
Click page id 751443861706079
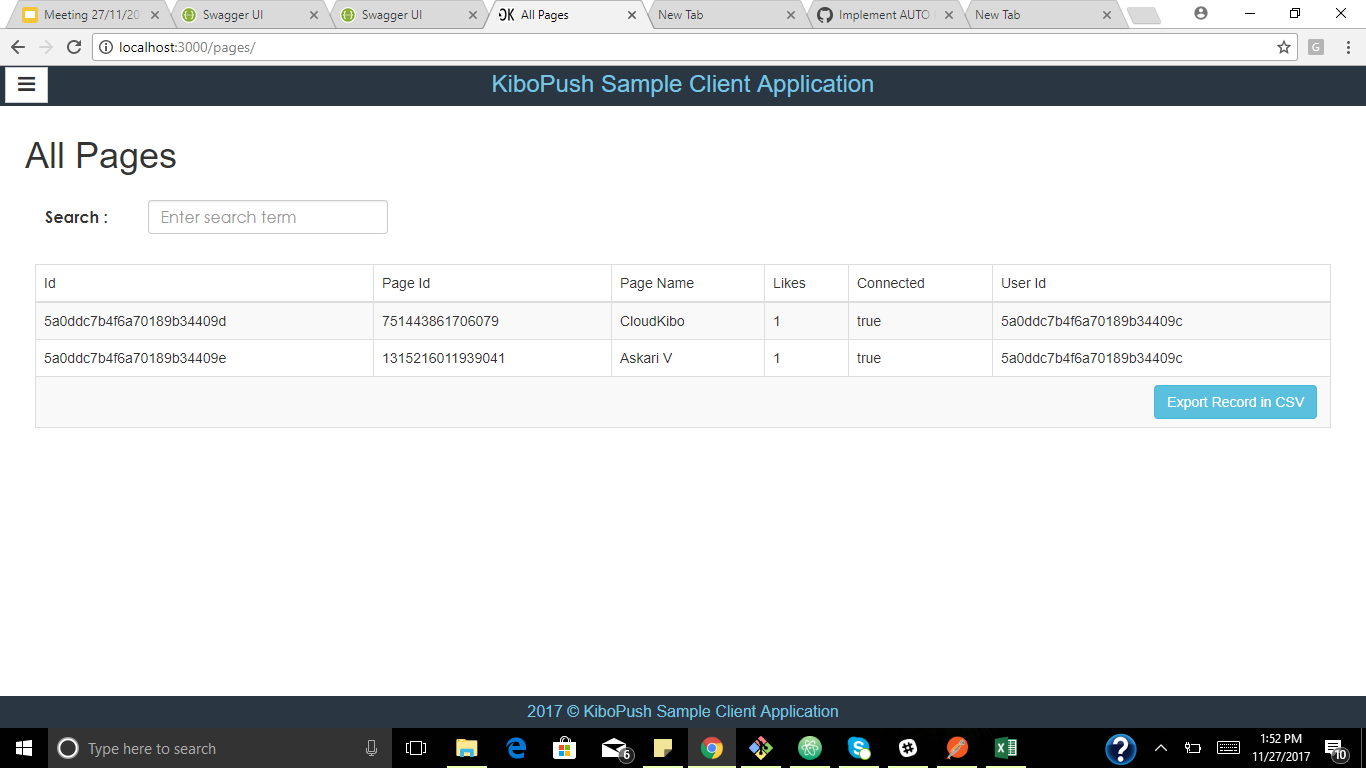pos(440,321)
